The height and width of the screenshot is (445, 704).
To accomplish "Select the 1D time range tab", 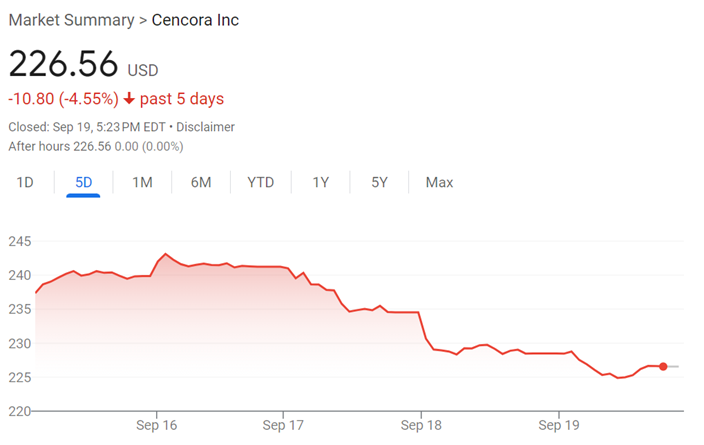I will [25, 182].
